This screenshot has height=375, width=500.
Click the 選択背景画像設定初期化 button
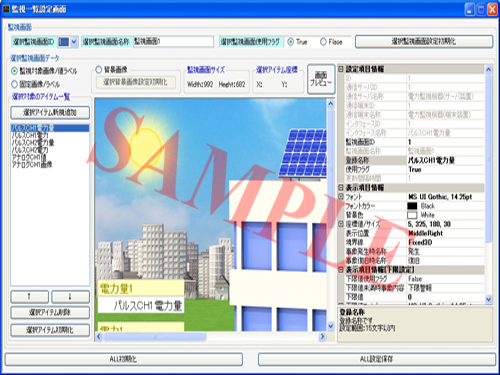[136, 82]
